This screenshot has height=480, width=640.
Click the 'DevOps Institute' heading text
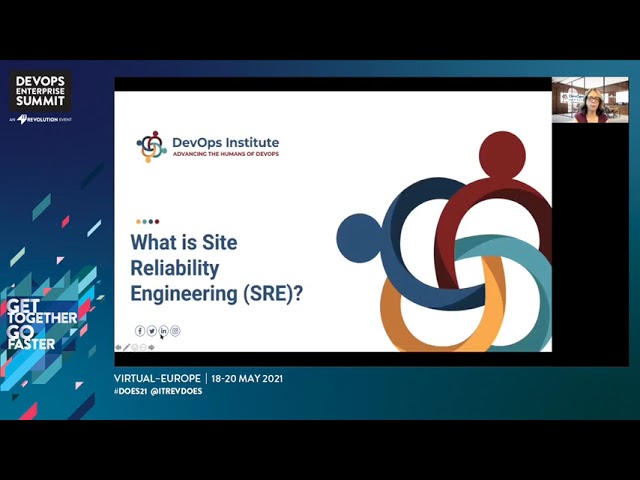click(226, 142)
